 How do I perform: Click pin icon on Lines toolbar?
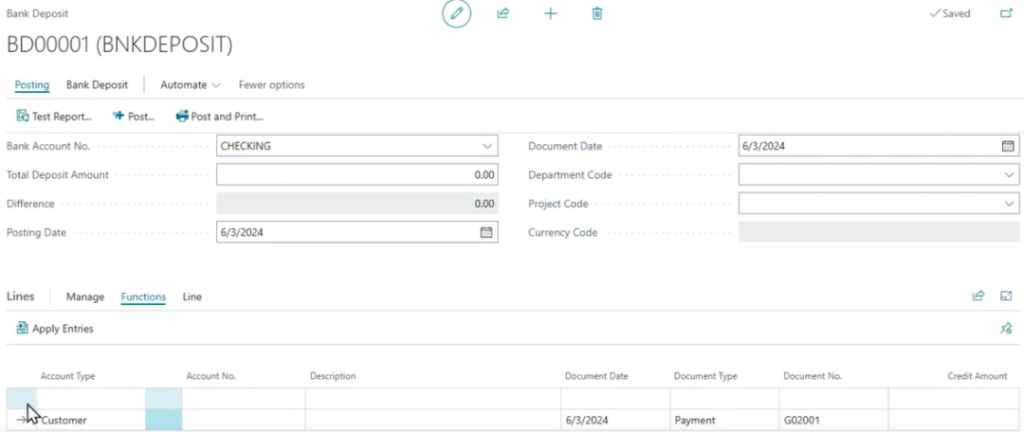pyautogui.click(x=1006, y=328)
